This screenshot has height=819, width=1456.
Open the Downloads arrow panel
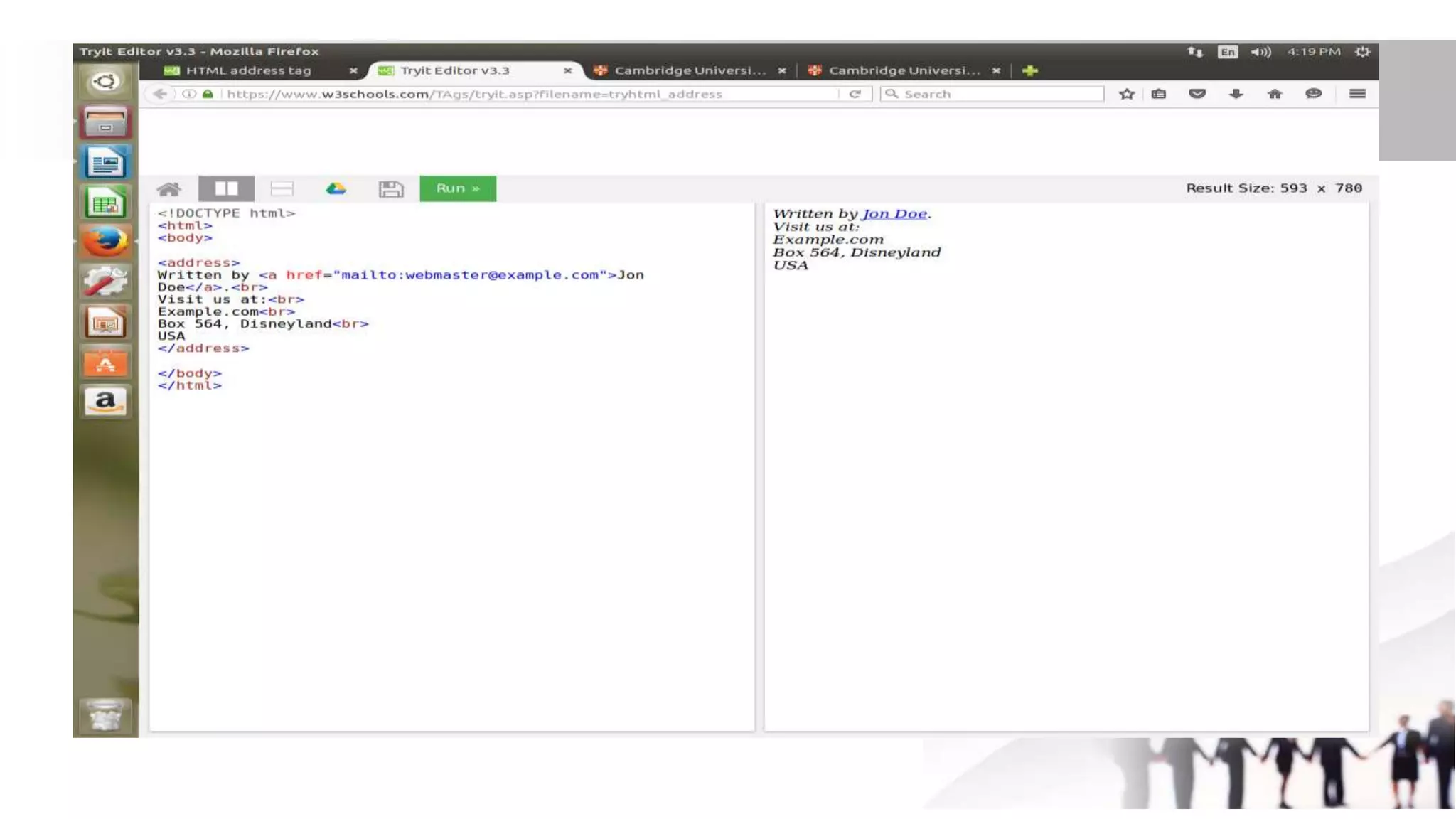pos(1236,94)
